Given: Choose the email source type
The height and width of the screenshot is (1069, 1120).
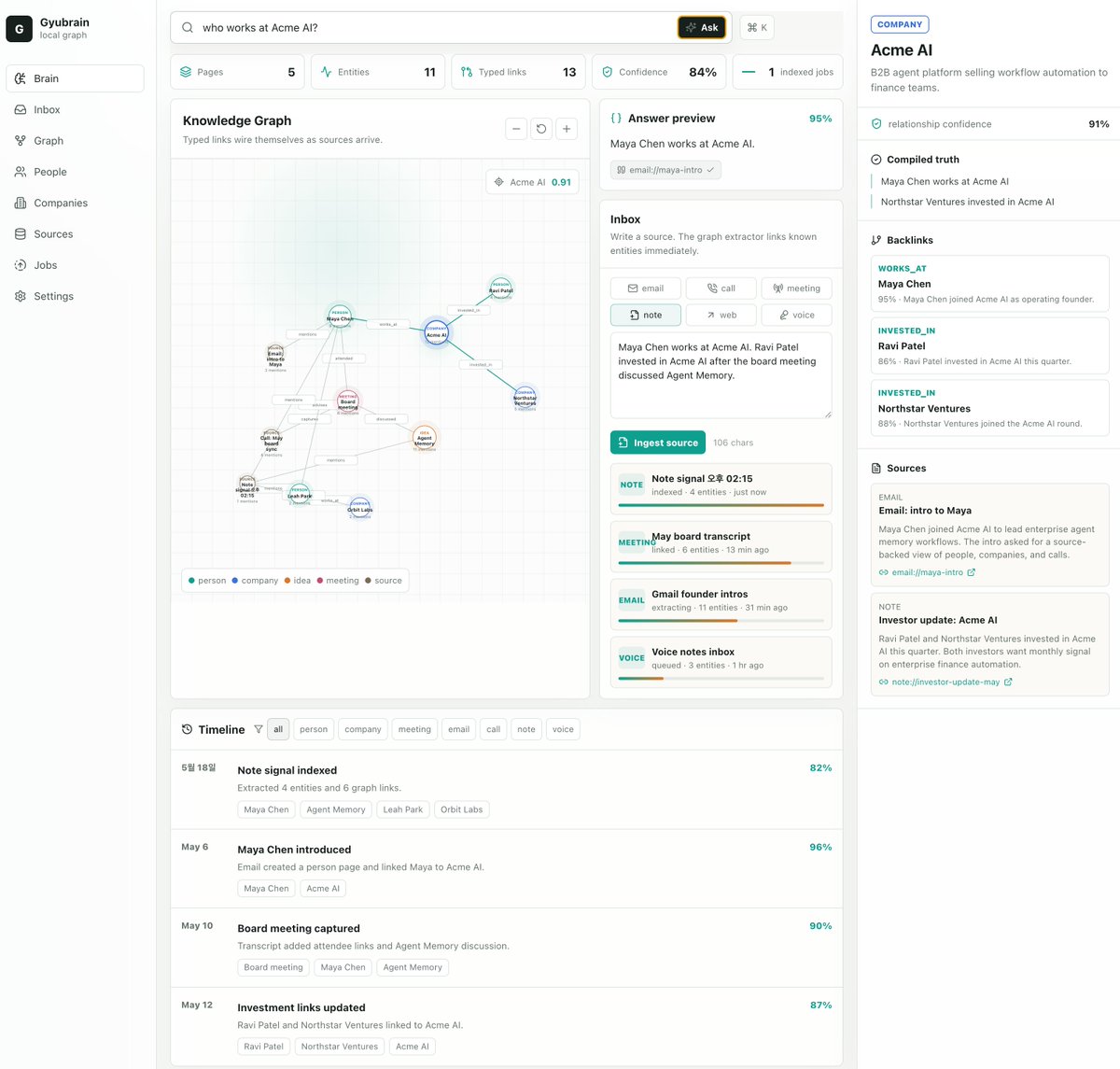Looking at the screenshot, I should [x=646, y=288].
